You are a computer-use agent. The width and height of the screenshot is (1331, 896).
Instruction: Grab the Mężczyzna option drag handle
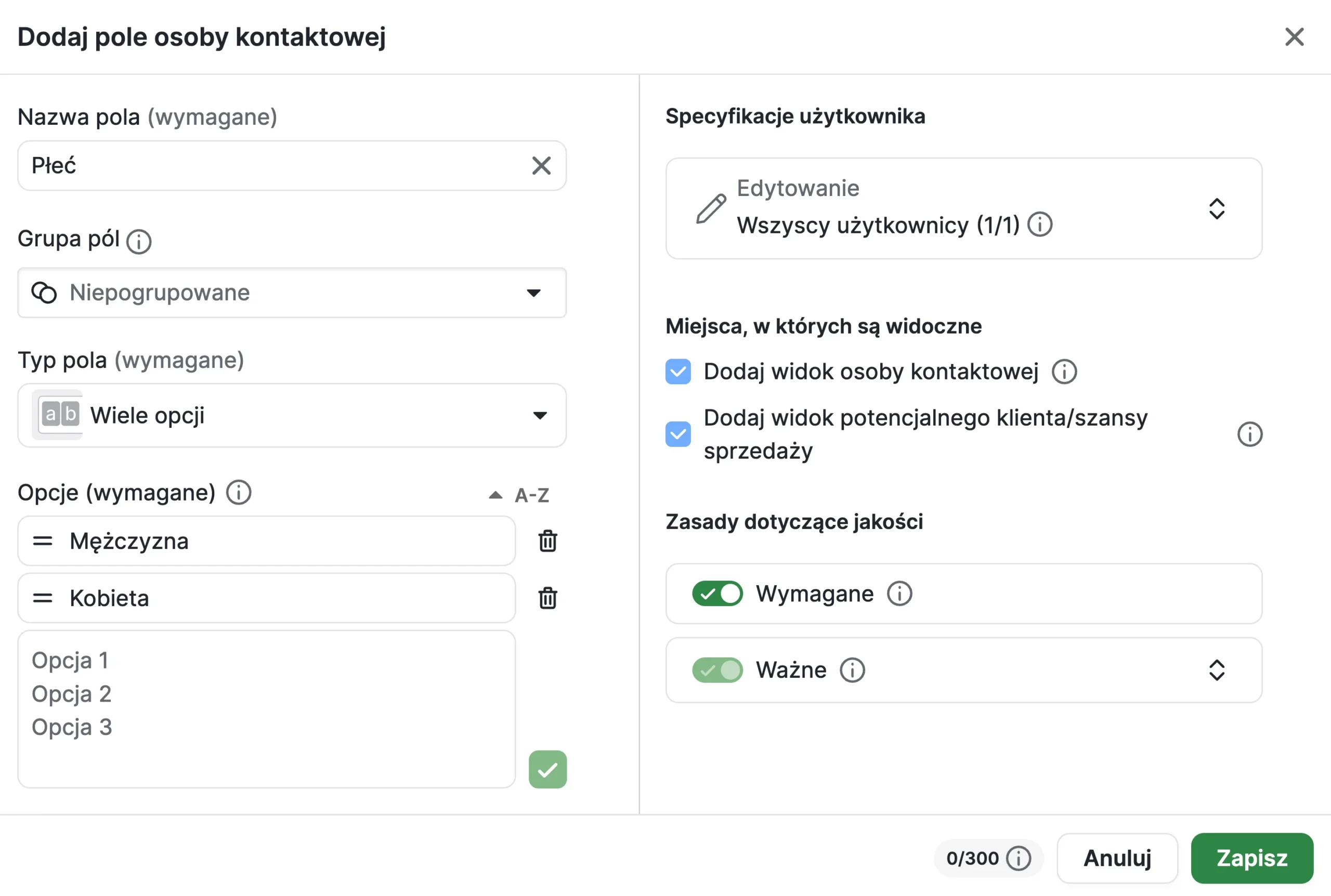click(43, 541)
